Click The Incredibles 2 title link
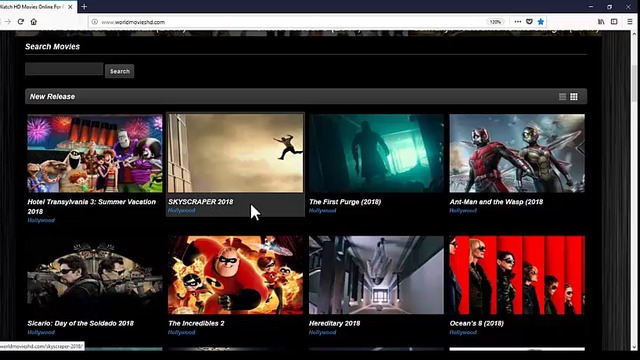The image size is (640, 360). pyautogui.click(x=196, y=323)
